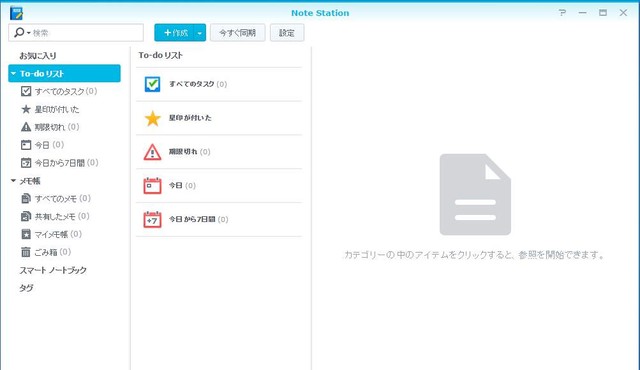Click the red 今日 calendar icon in list
The image size is (640, 370).
(x=152, y=186)
